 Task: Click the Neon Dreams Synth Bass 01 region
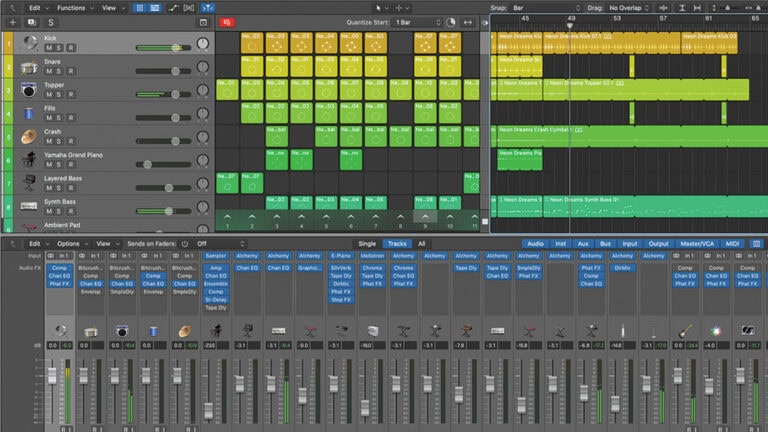(656, 206)
